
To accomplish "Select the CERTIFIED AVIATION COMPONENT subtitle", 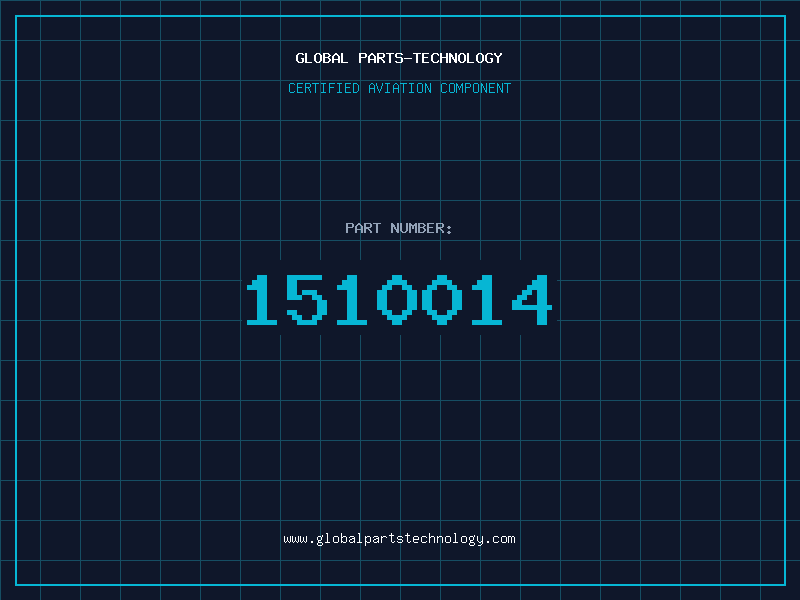I will tap(399, 88).
